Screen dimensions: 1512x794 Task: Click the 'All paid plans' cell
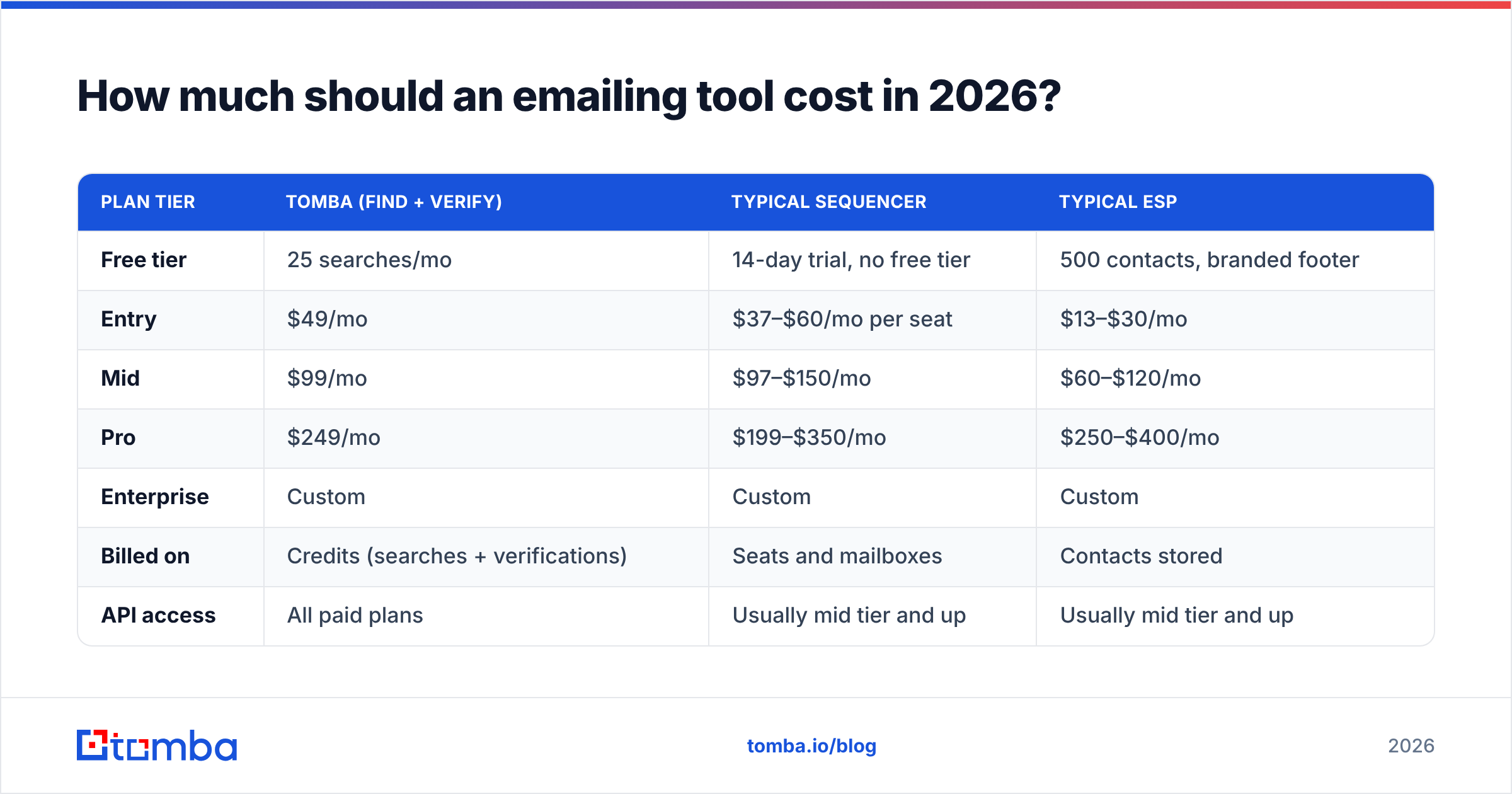pos(355,616)
